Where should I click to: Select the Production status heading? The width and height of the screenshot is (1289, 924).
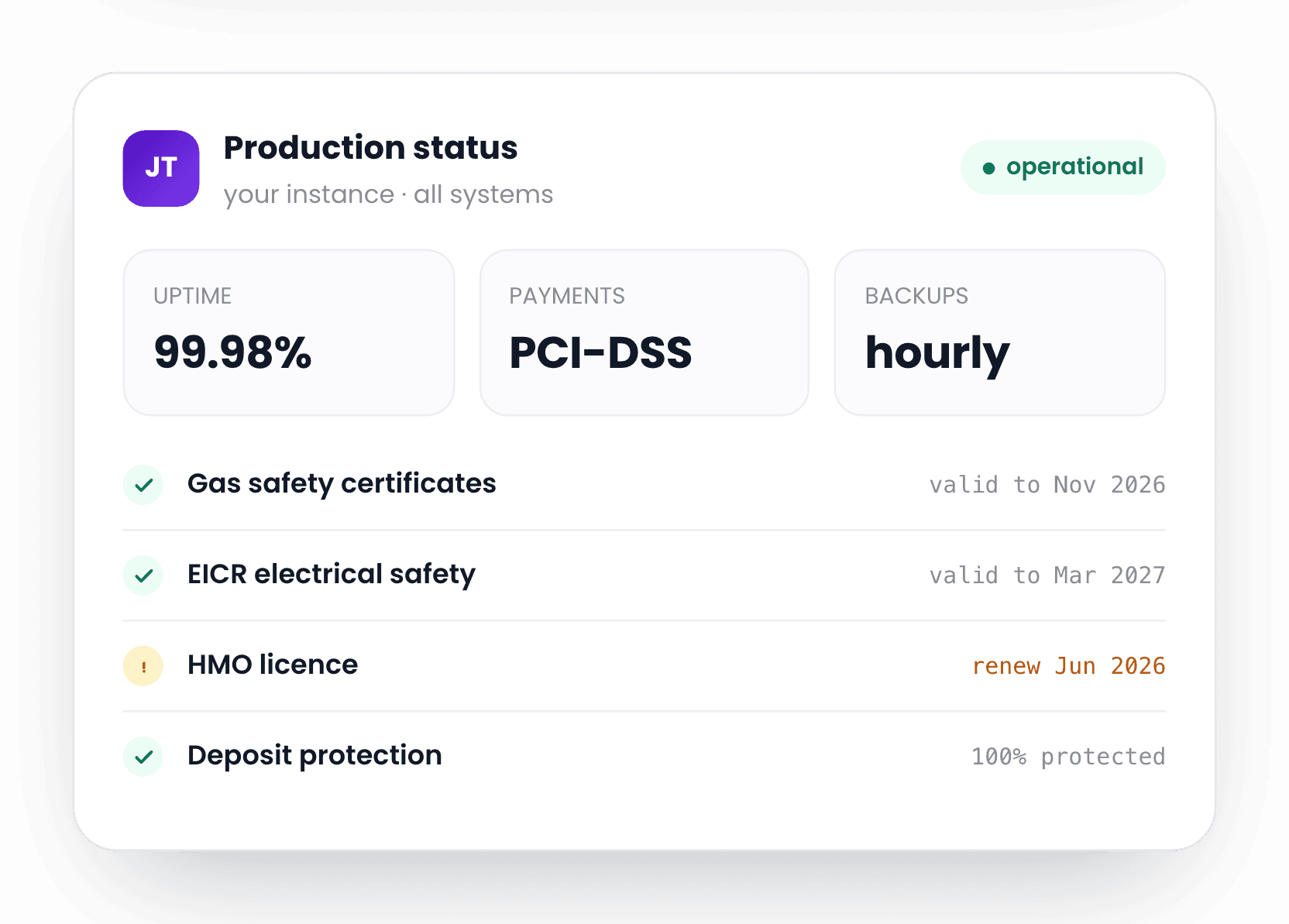click(370, 147)
